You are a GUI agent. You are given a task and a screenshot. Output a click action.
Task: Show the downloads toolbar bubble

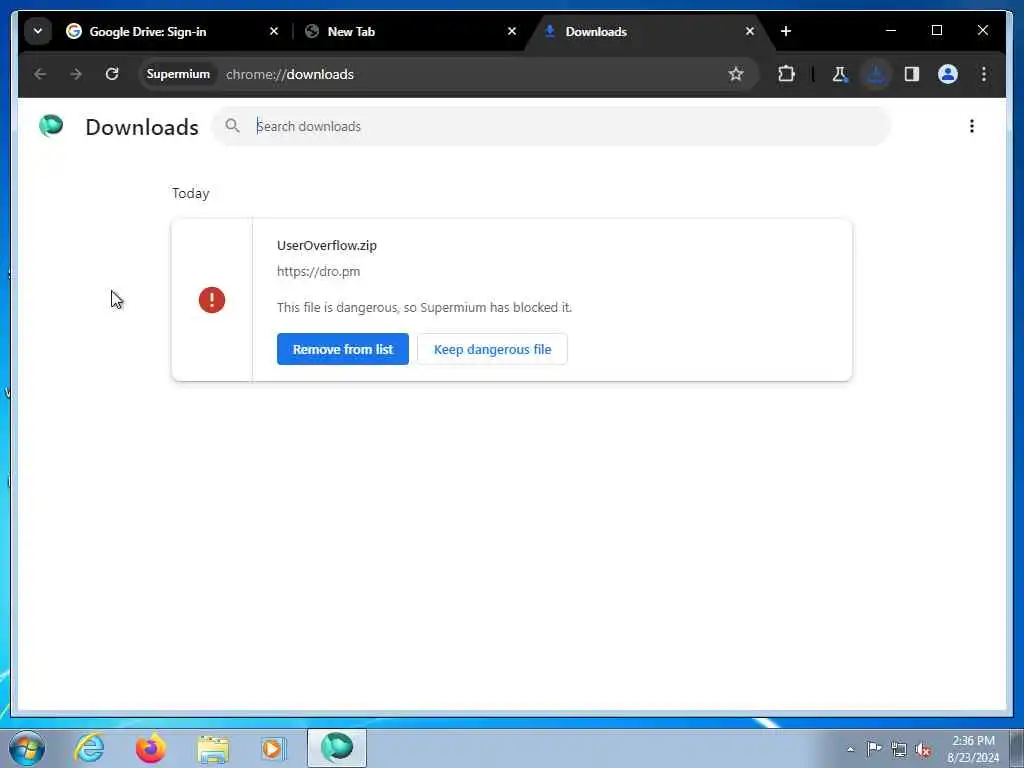click(876, 74)
